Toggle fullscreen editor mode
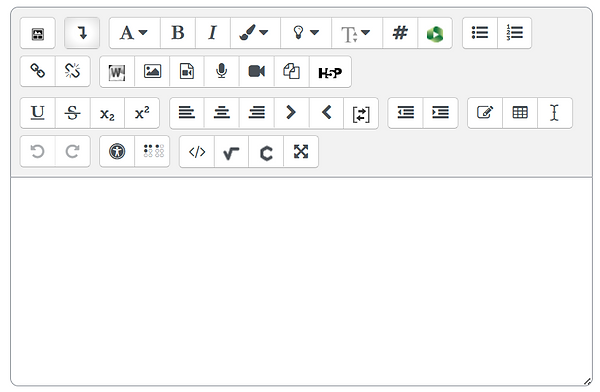 301,152
